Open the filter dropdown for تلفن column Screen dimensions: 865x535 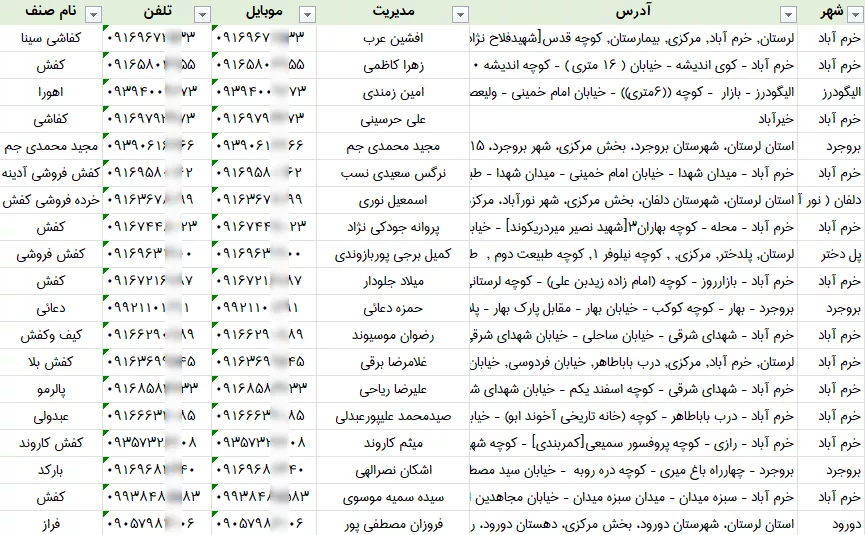click(x=202, y=15)
